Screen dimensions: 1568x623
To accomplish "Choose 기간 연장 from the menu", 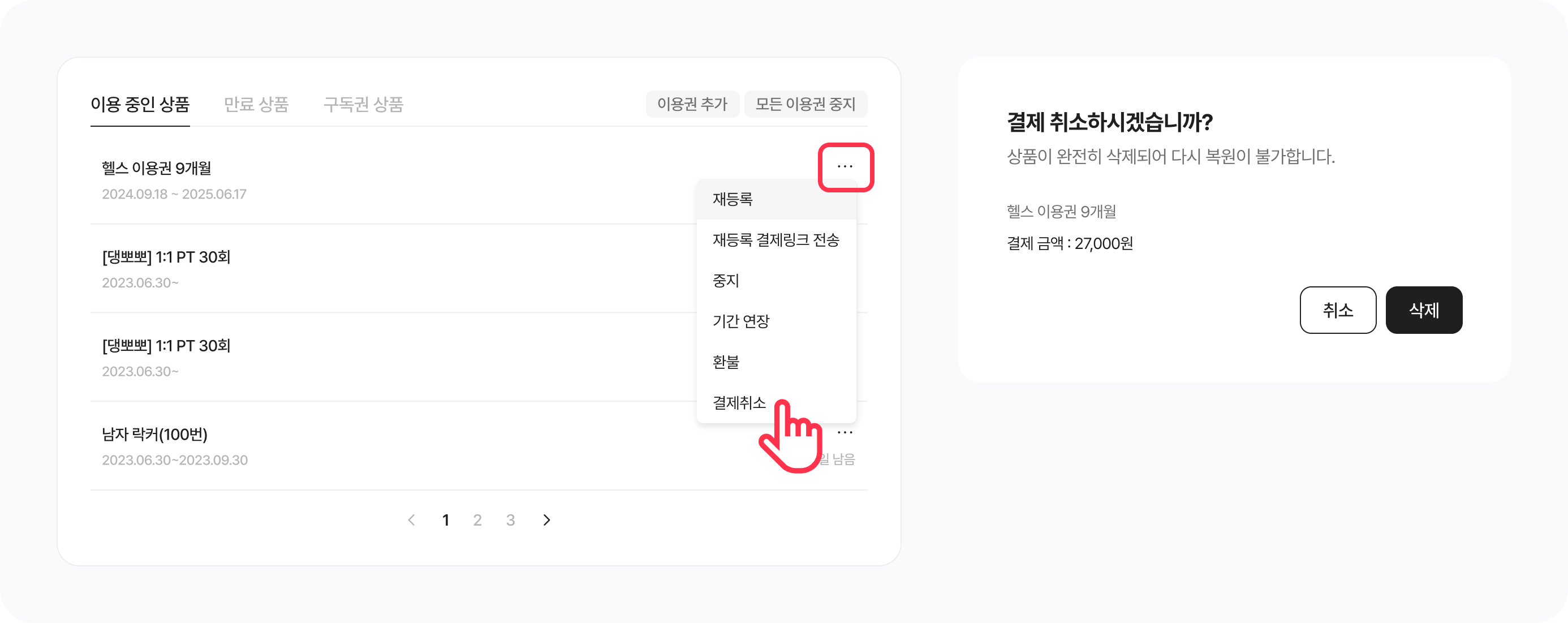I will coord(741,321).
